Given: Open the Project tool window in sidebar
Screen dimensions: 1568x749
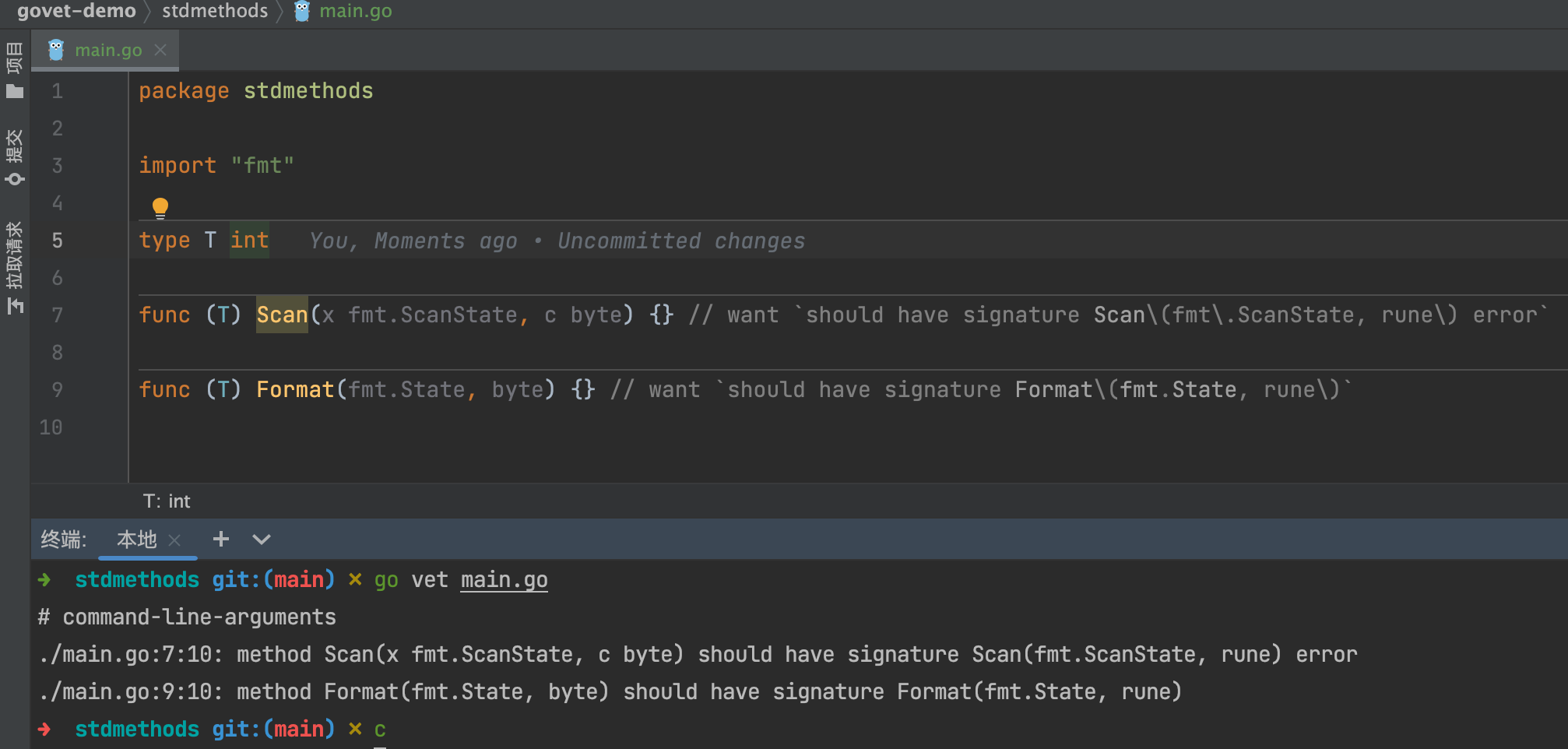Looking at the screenshot, I should pyautogui.click(x=15, y=70).
